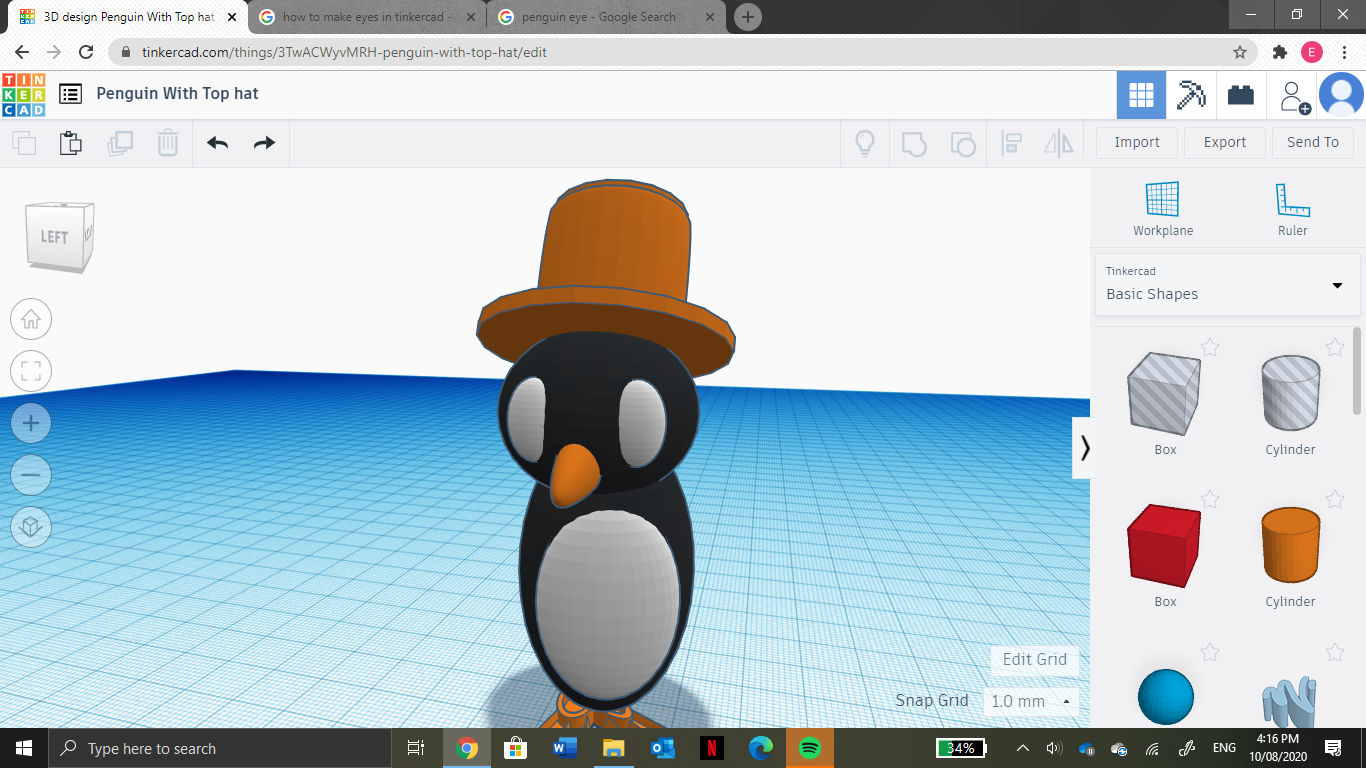Open Netflix from the taskbar
The image size is (1366, 768).
[x=711, y=748]
